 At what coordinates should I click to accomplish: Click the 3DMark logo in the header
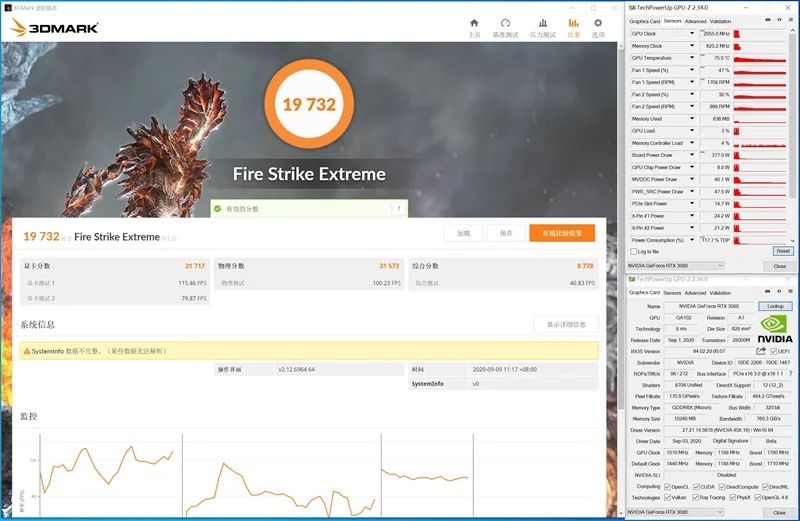pyautogui.click(x=55, y=28)
